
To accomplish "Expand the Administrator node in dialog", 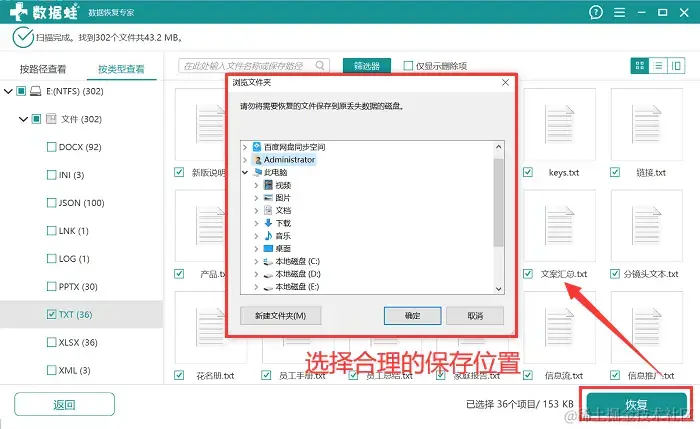I will tap(245, 159).
